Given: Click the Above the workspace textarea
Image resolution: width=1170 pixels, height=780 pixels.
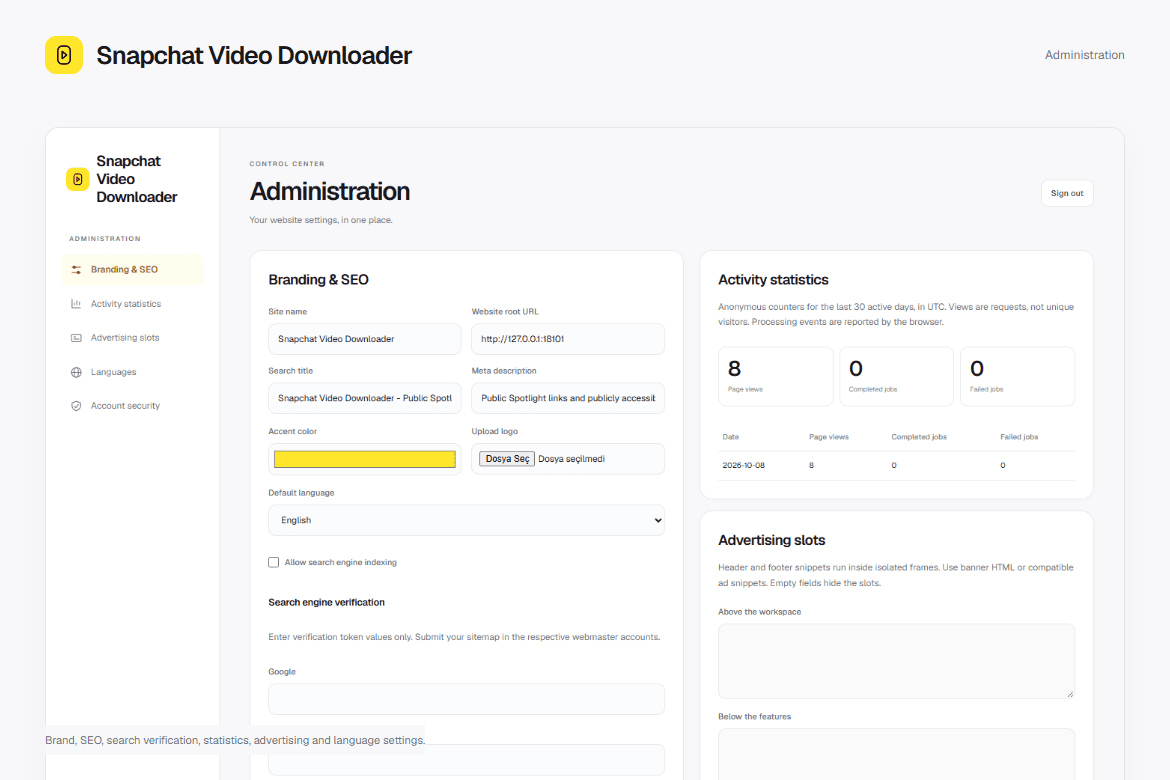Looking at the screenshot, I should [896, 661].
